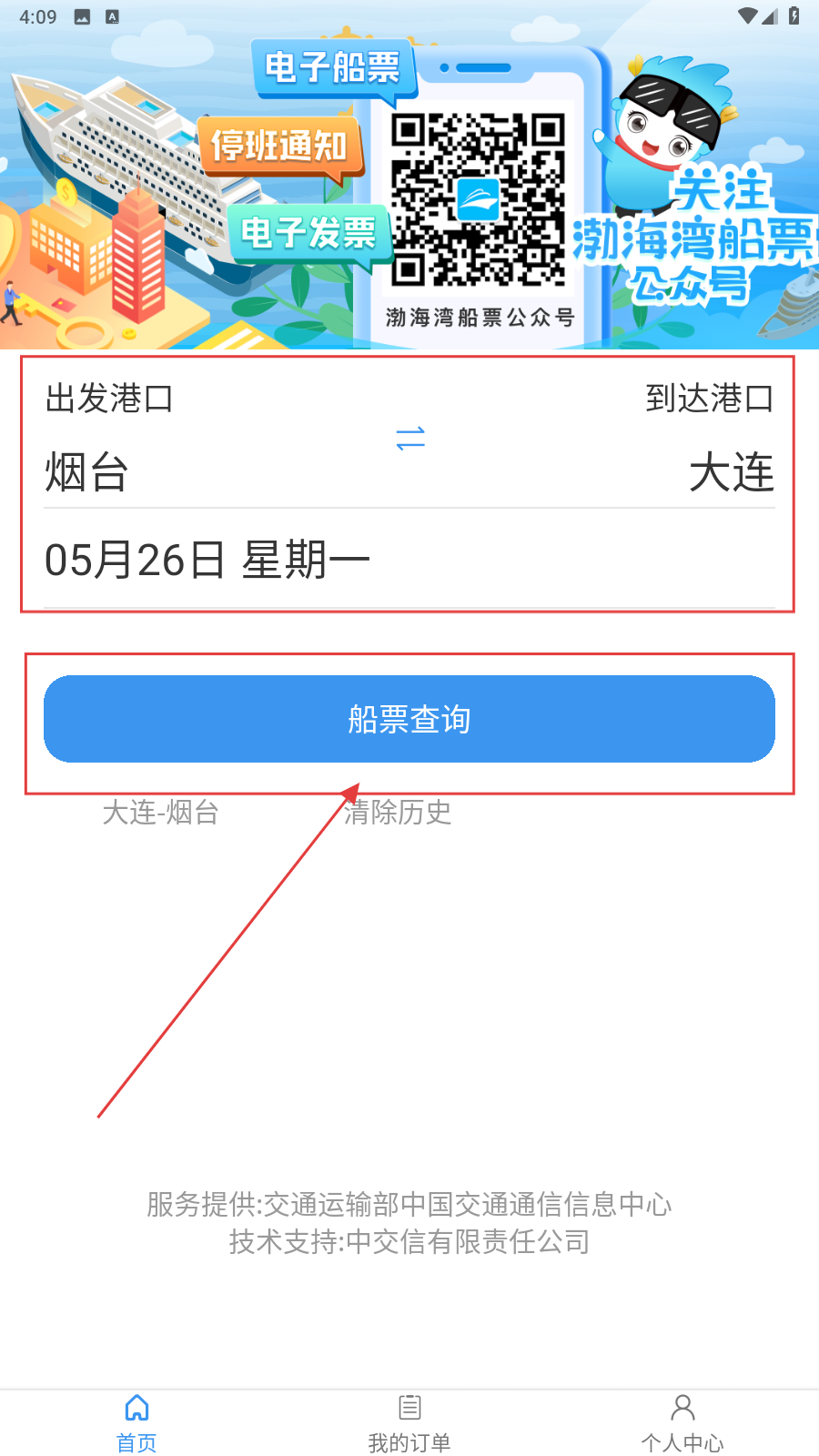Viewport: 819px width, 1456px height.
Task: Select arrival port 大连
Action: pos(732,472)
